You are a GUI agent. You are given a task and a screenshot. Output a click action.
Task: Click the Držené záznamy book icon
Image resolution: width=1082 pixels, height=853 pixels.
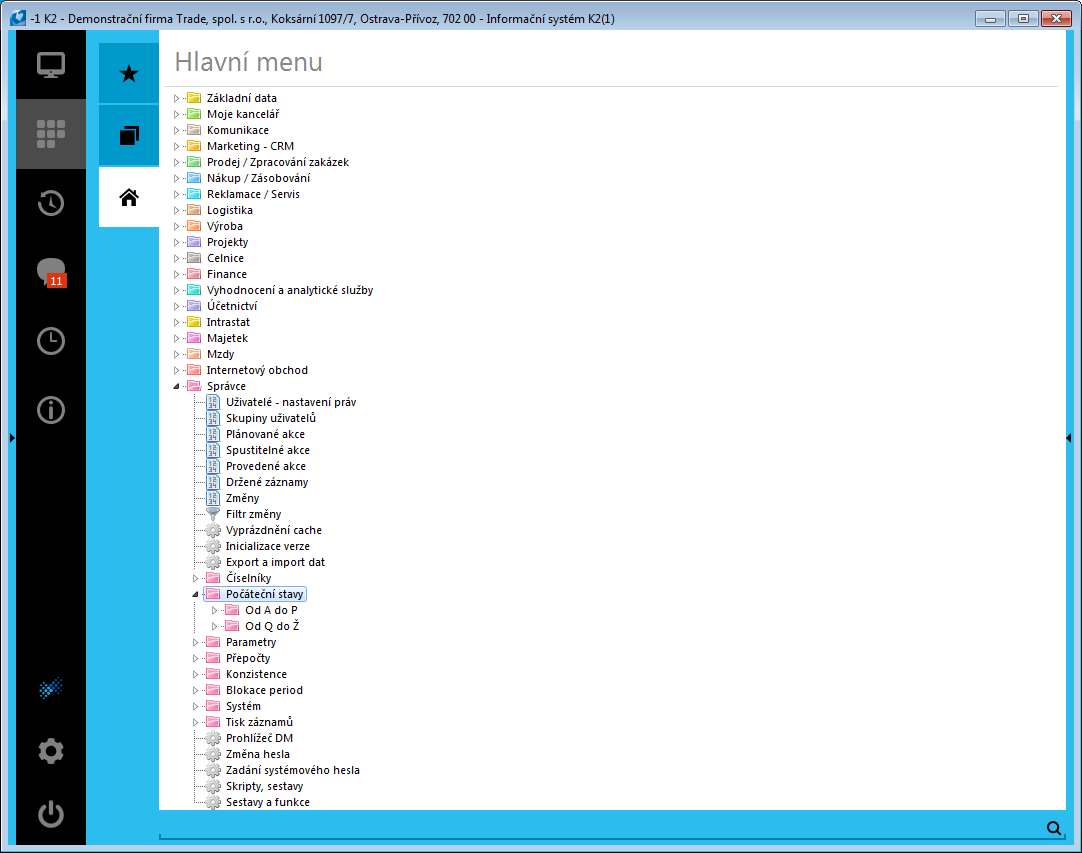(213, 482)
